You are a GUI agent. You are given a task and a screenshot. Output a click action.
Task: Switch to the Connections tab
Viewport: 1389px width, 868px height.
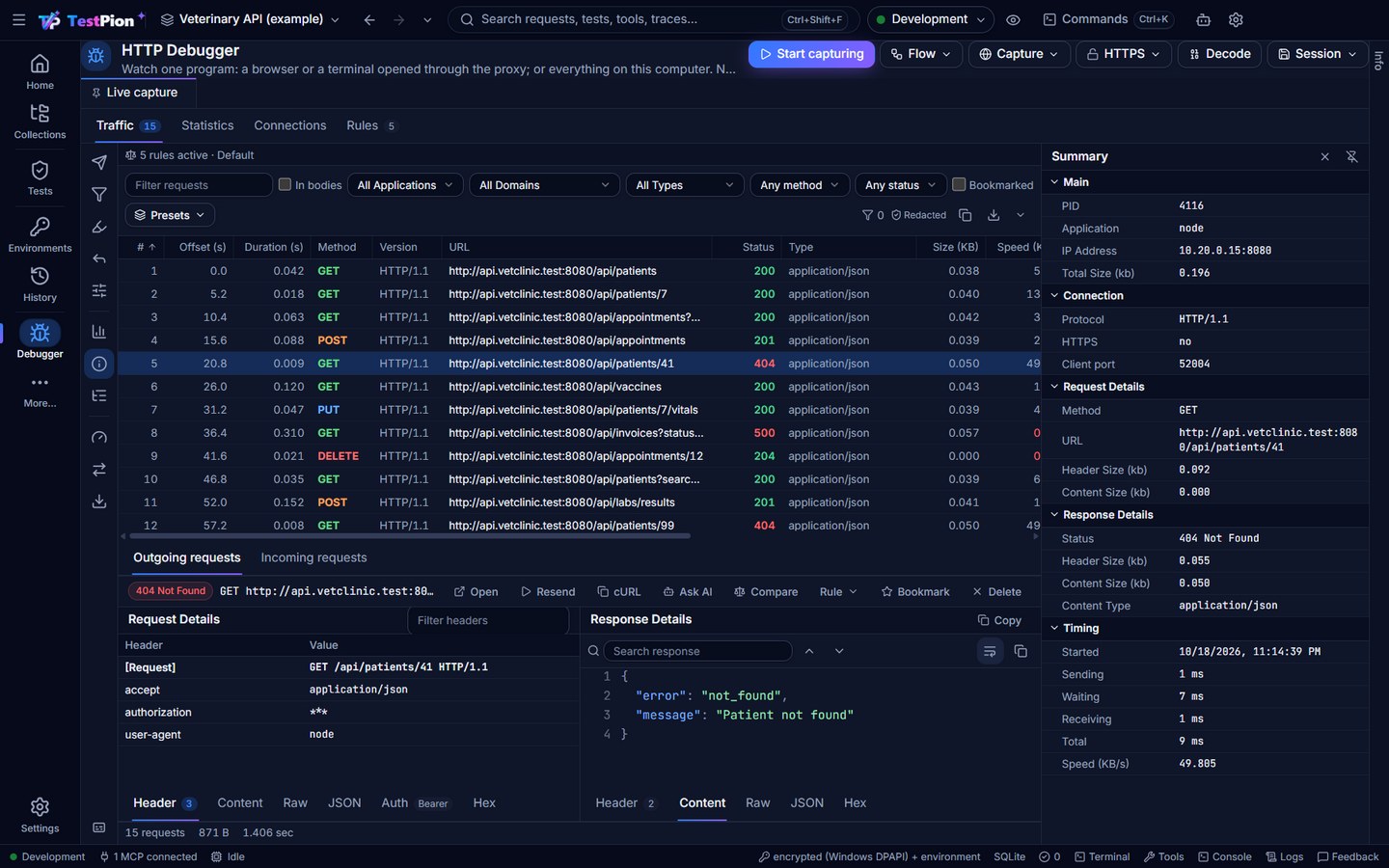pos(289,125)
